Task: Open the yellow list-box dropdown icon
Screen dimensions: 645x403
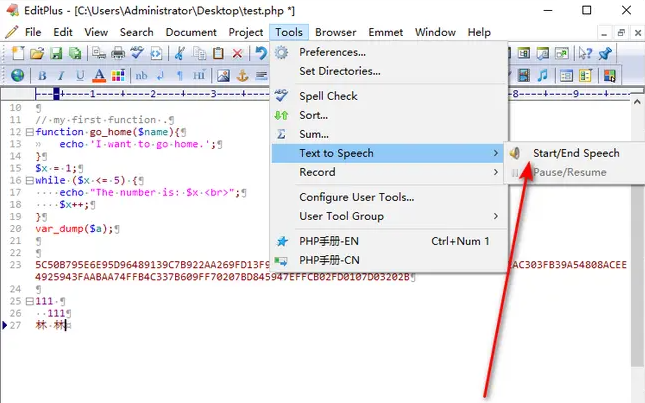Action: pyautogui.click(x=585, y=76)
